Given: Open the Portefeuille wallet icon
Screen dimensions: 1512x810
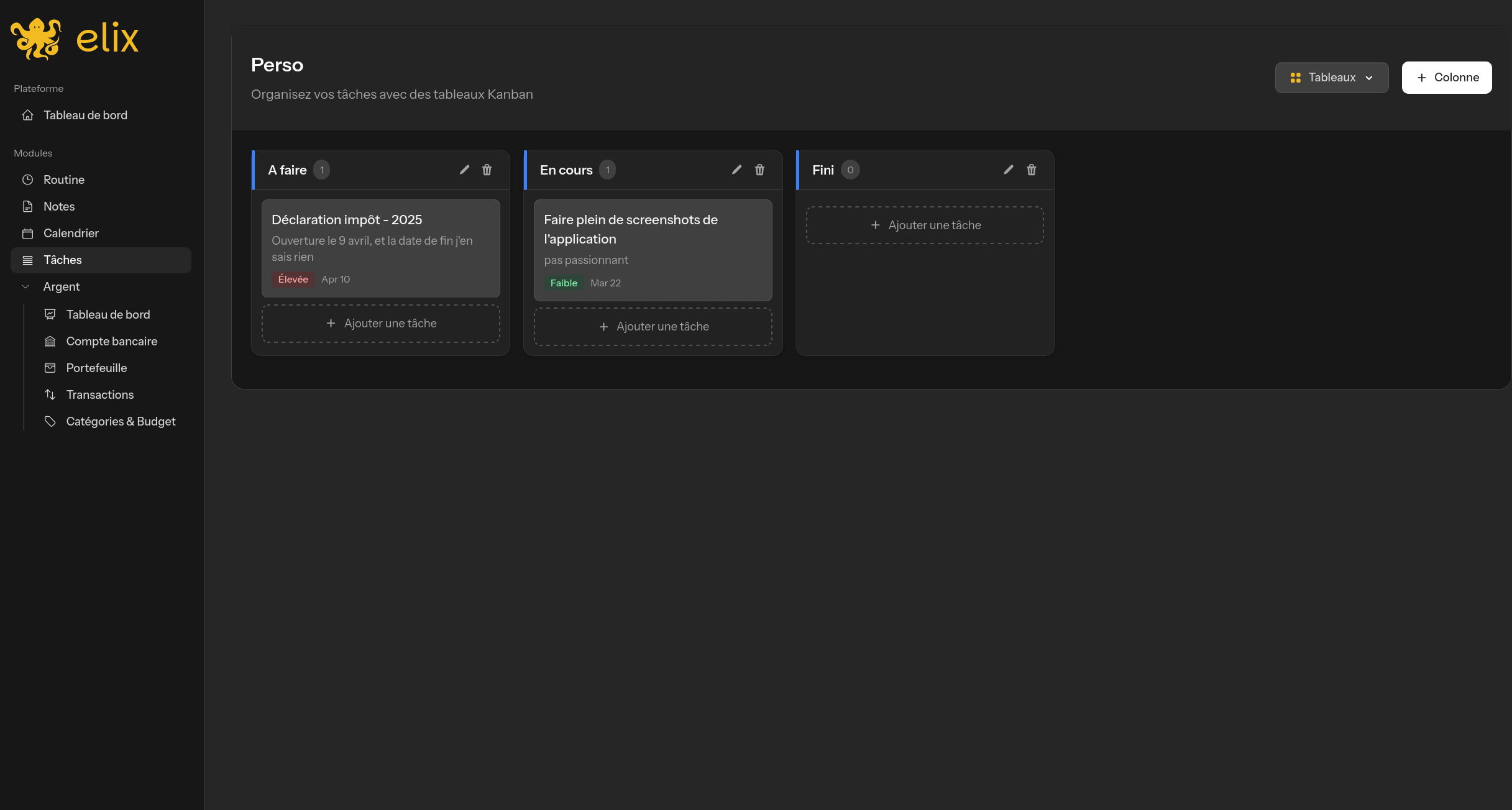Looking at the screenshot, I should pyautogui.click(x=50, y=368).
